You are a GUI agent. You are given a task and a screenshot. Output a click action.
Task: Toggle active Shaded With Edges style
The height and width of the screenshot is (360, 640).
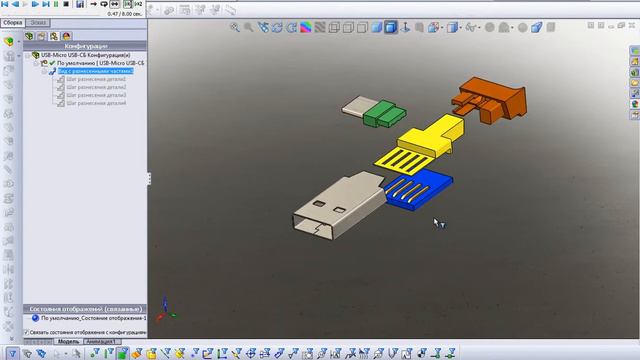tap(391, 27)
